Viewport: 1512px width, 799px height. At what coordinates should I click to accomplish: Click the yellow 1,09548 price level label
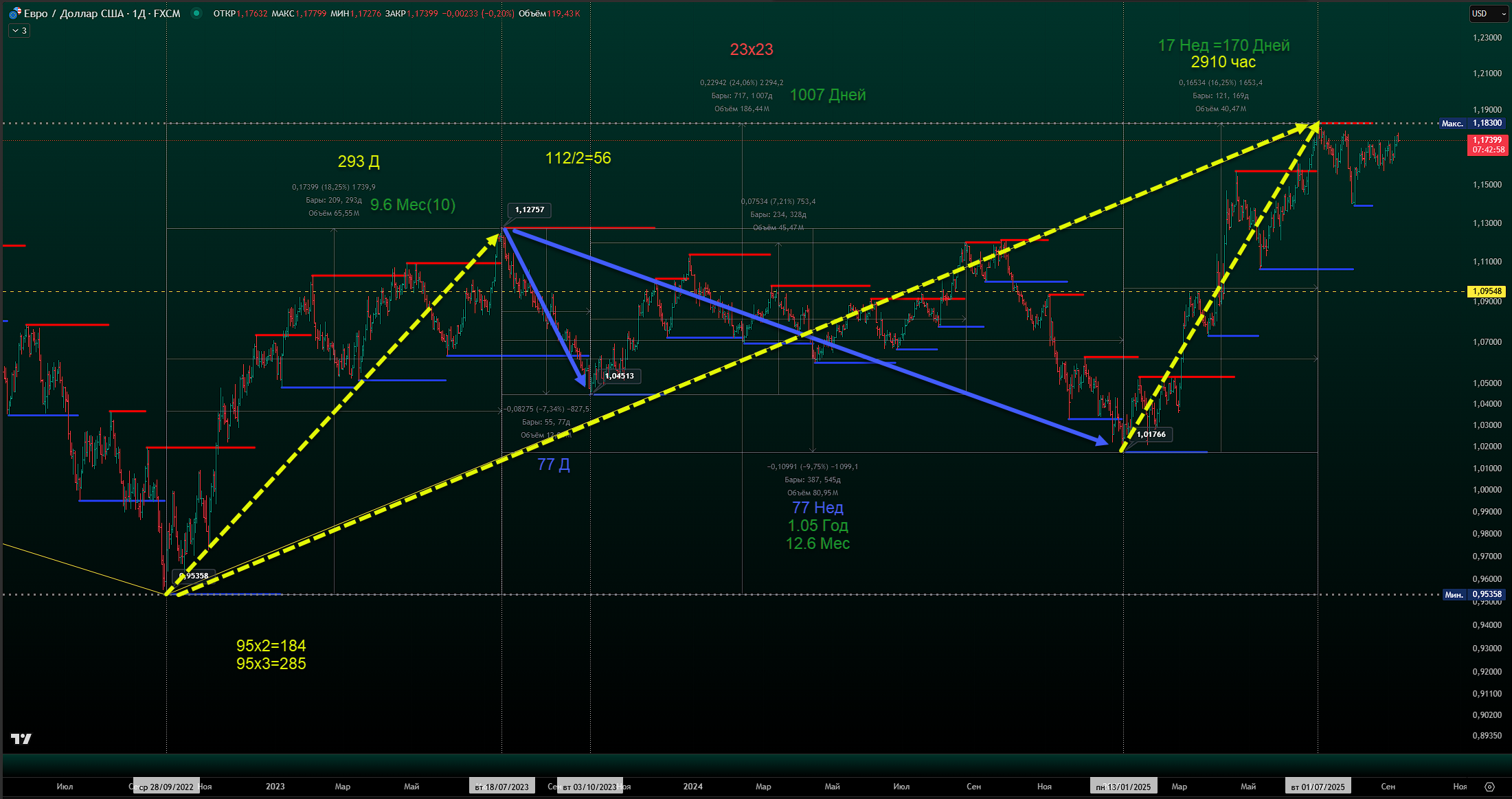click(x=1487, y=291)
